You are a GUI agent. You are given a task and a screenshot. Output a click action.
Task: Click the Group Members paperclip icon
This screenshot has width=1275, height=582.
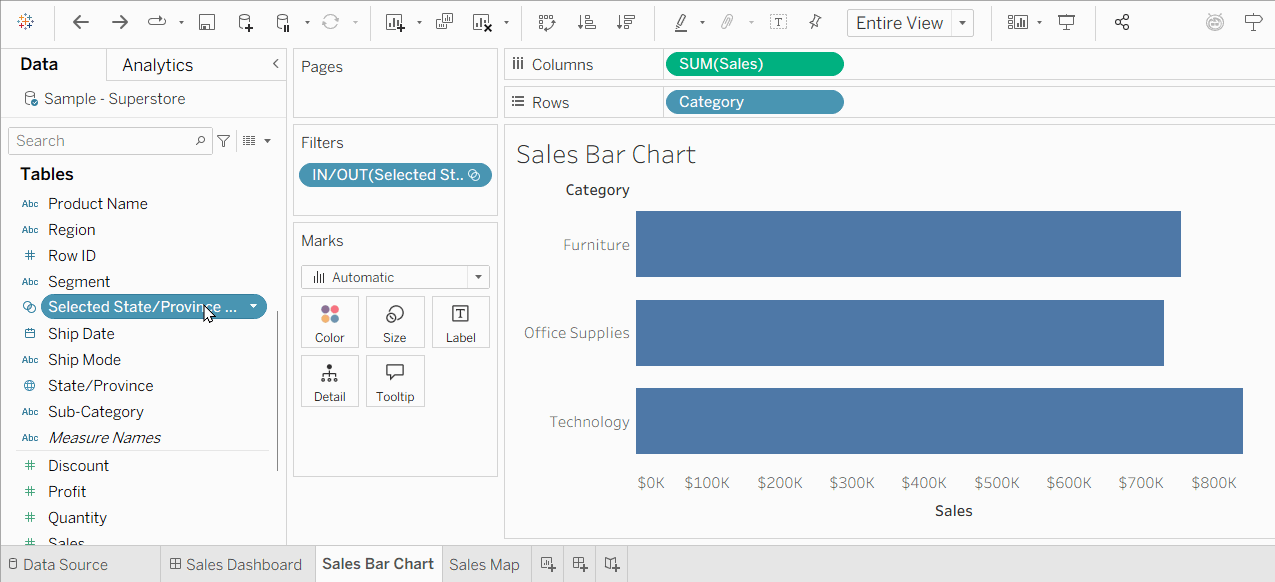(728, 22)
